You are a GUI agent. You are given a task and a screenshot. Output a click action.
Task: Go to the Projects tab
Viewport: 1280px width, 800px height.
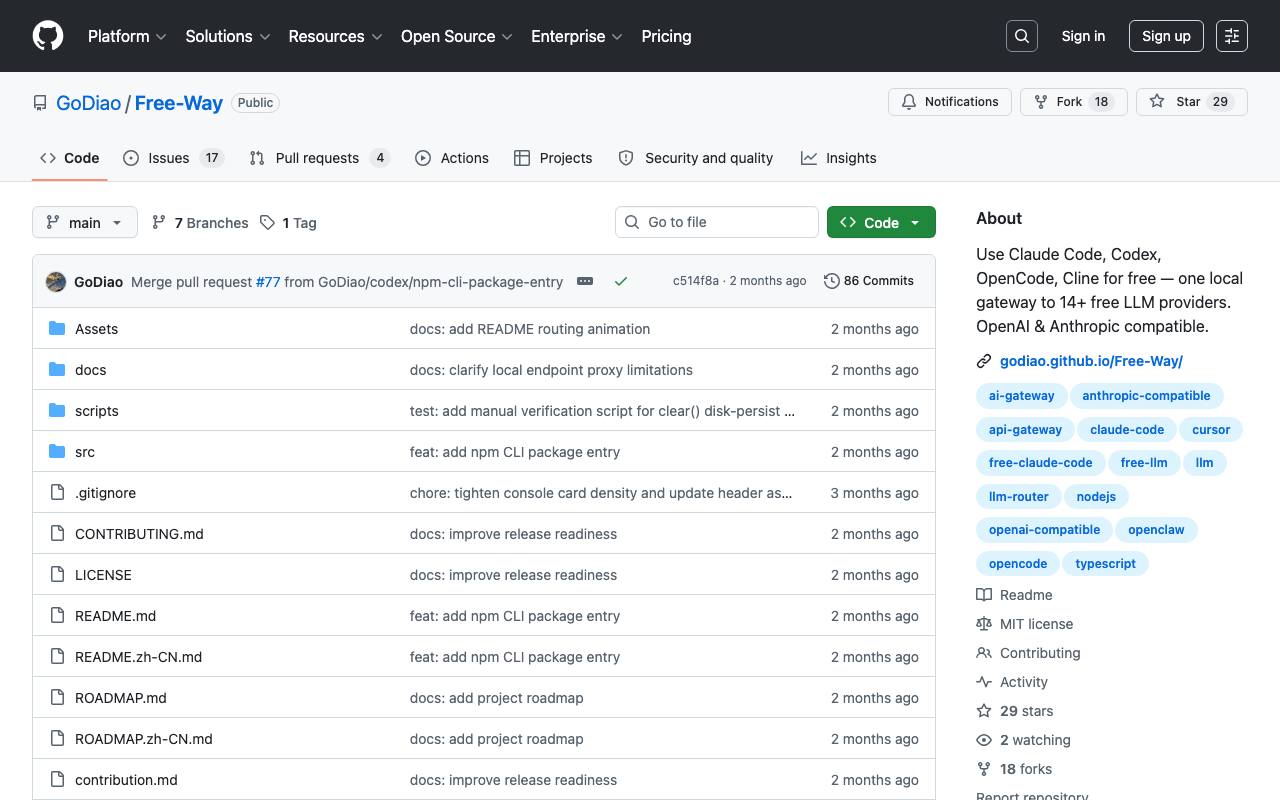553,158
